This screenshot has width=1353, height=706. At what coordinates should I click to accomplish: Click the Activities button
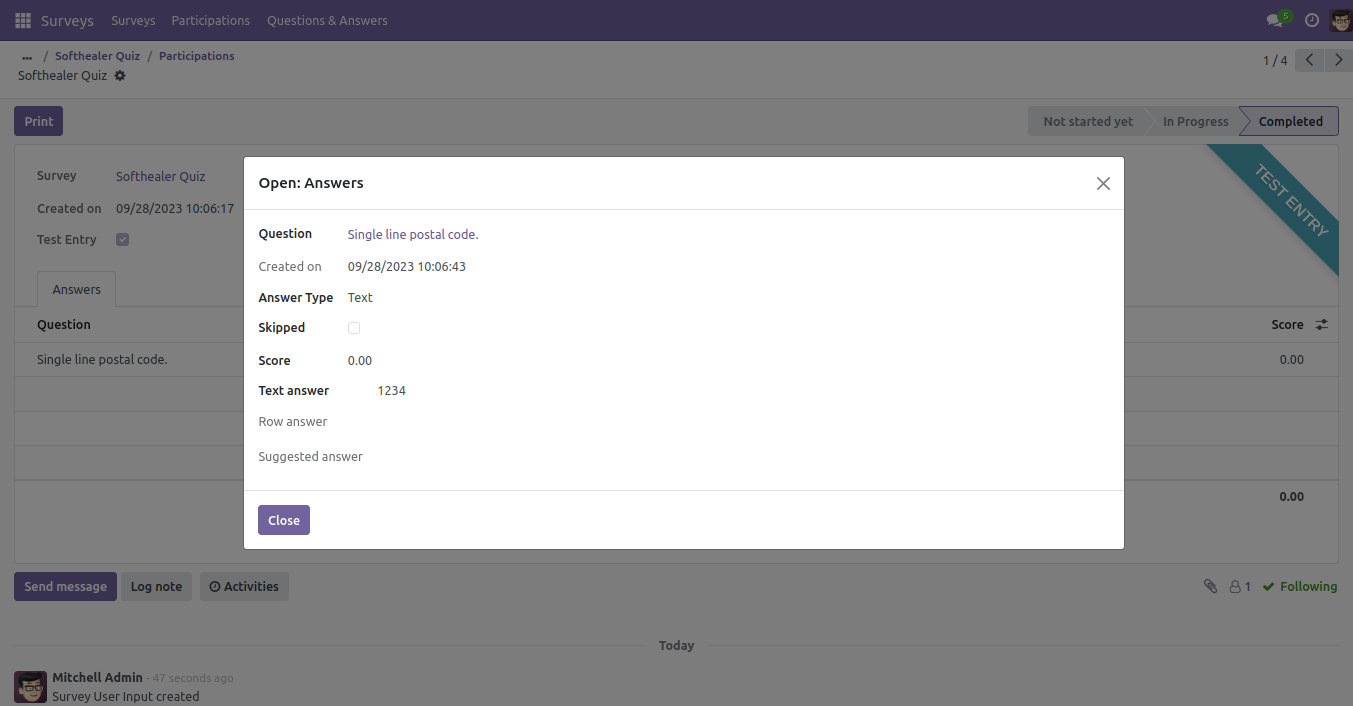tap(244, 587)
